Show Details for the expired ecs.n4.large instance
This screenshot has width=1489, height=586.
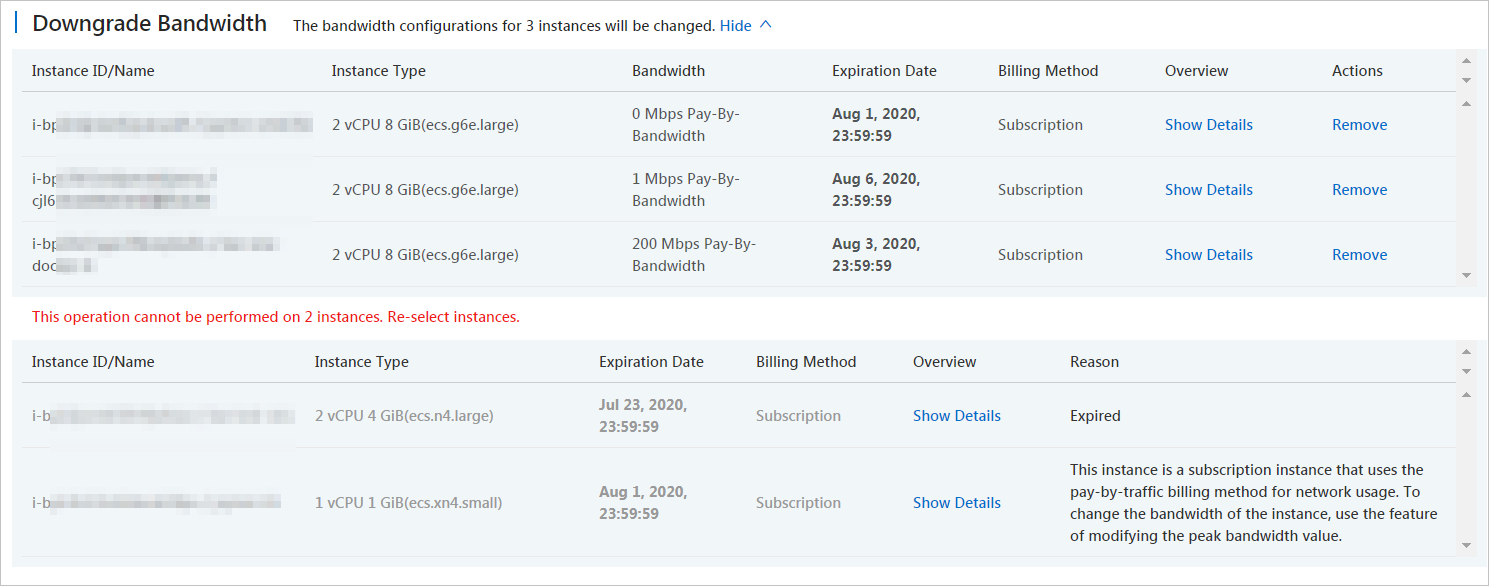(956, 416)
